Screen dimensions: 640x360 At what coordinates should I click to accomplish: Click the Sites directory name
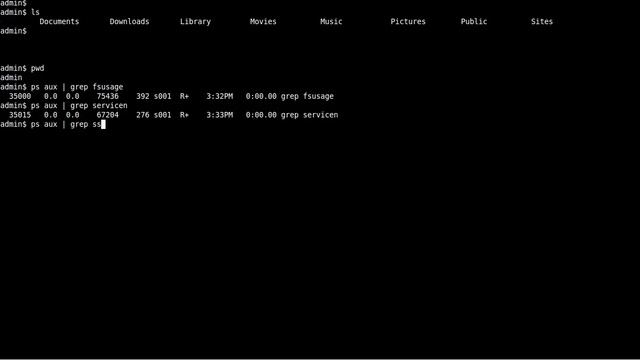542,22
